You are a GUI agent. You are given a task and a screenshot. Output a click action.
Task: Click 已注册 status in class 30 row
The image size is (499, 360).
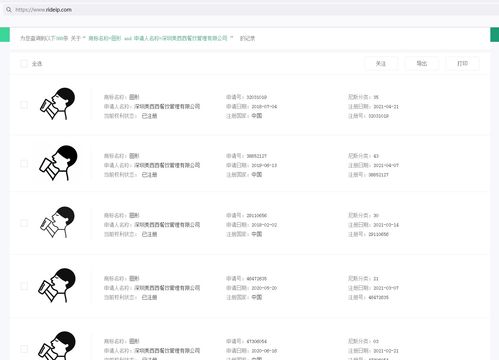149,234
